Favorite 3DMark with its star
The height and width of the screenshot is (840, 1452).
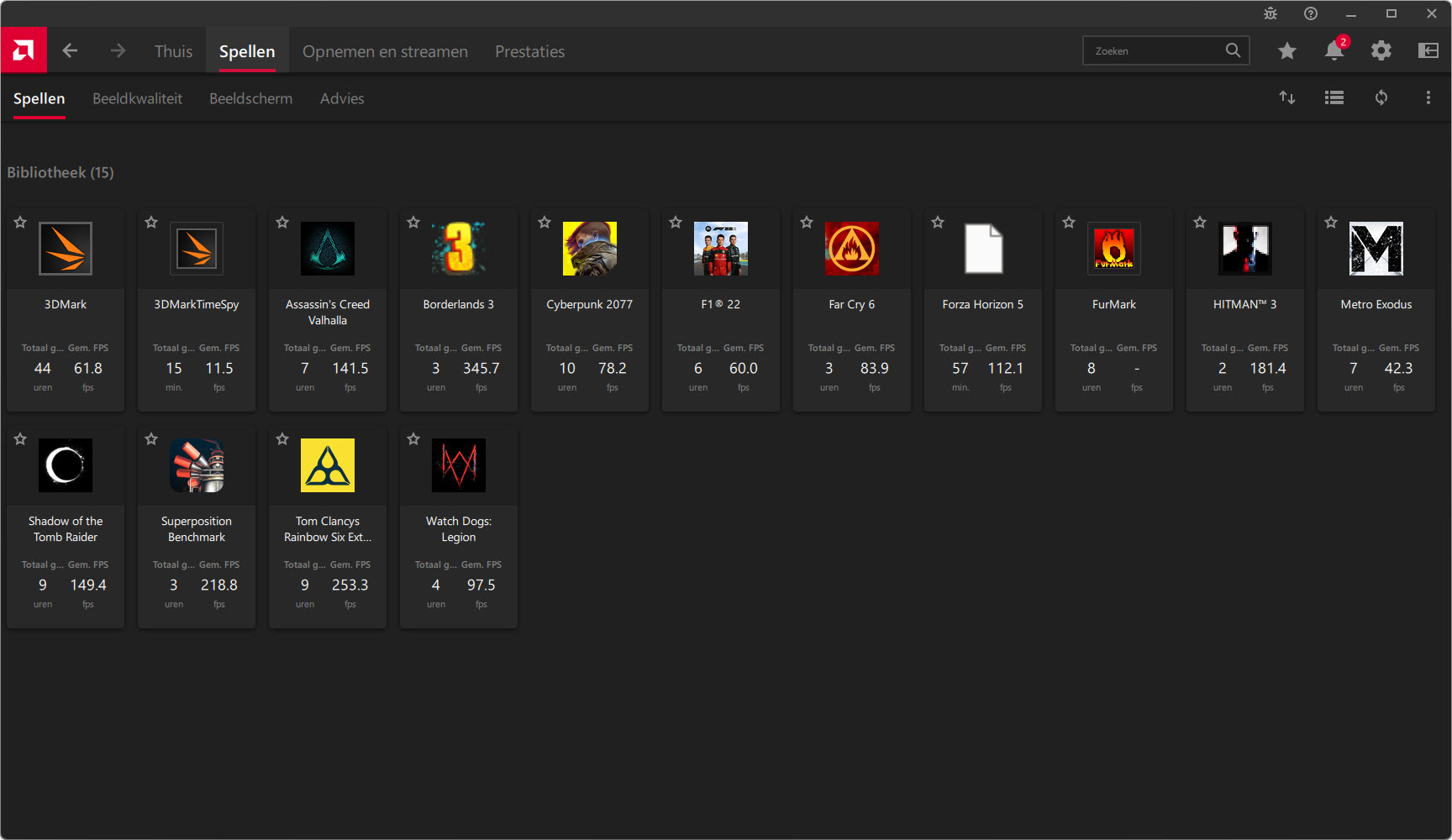[20, 223]
